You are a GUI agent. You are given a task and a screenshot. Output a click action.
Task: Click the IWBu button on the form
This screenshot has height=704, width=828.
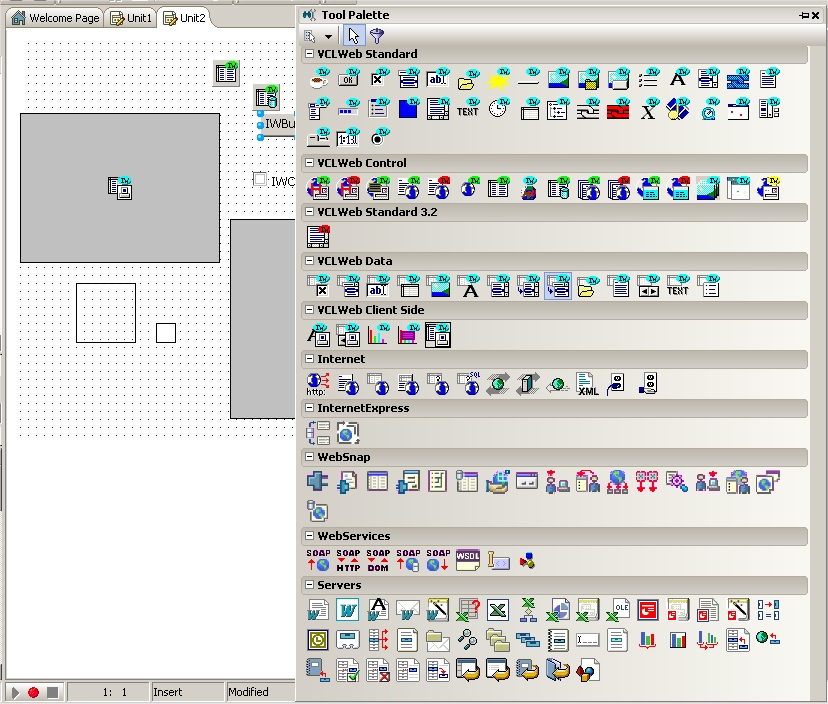click(279, 124)
